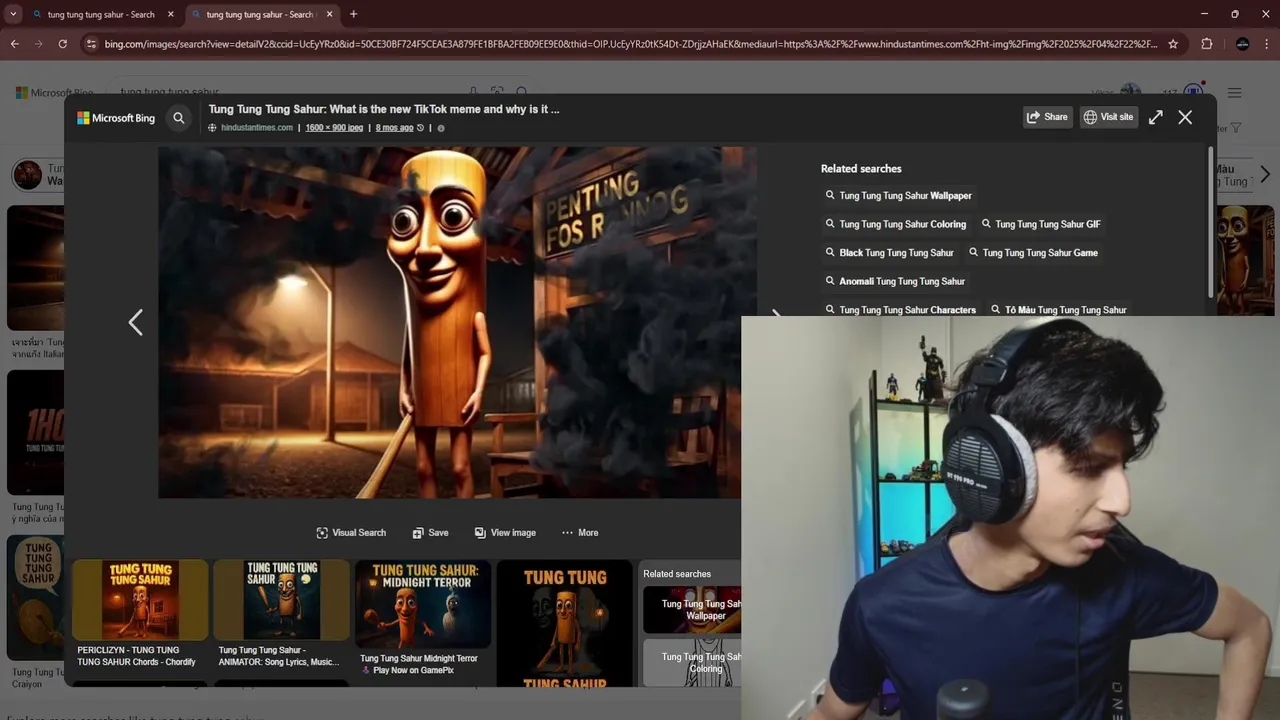This screenshot has width=1280, height=720.
Task: Close the Bing image detail viewer
Action: (1185, 117)
